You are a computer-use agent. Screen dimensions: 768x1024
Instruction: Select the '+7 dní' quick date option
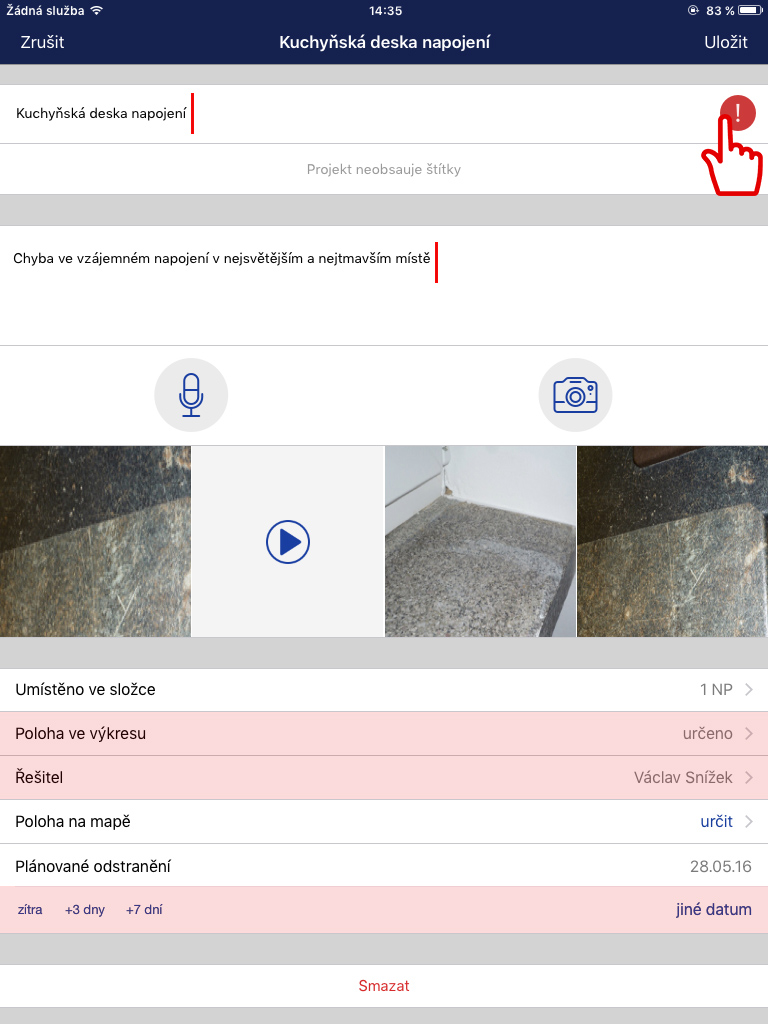144,909
